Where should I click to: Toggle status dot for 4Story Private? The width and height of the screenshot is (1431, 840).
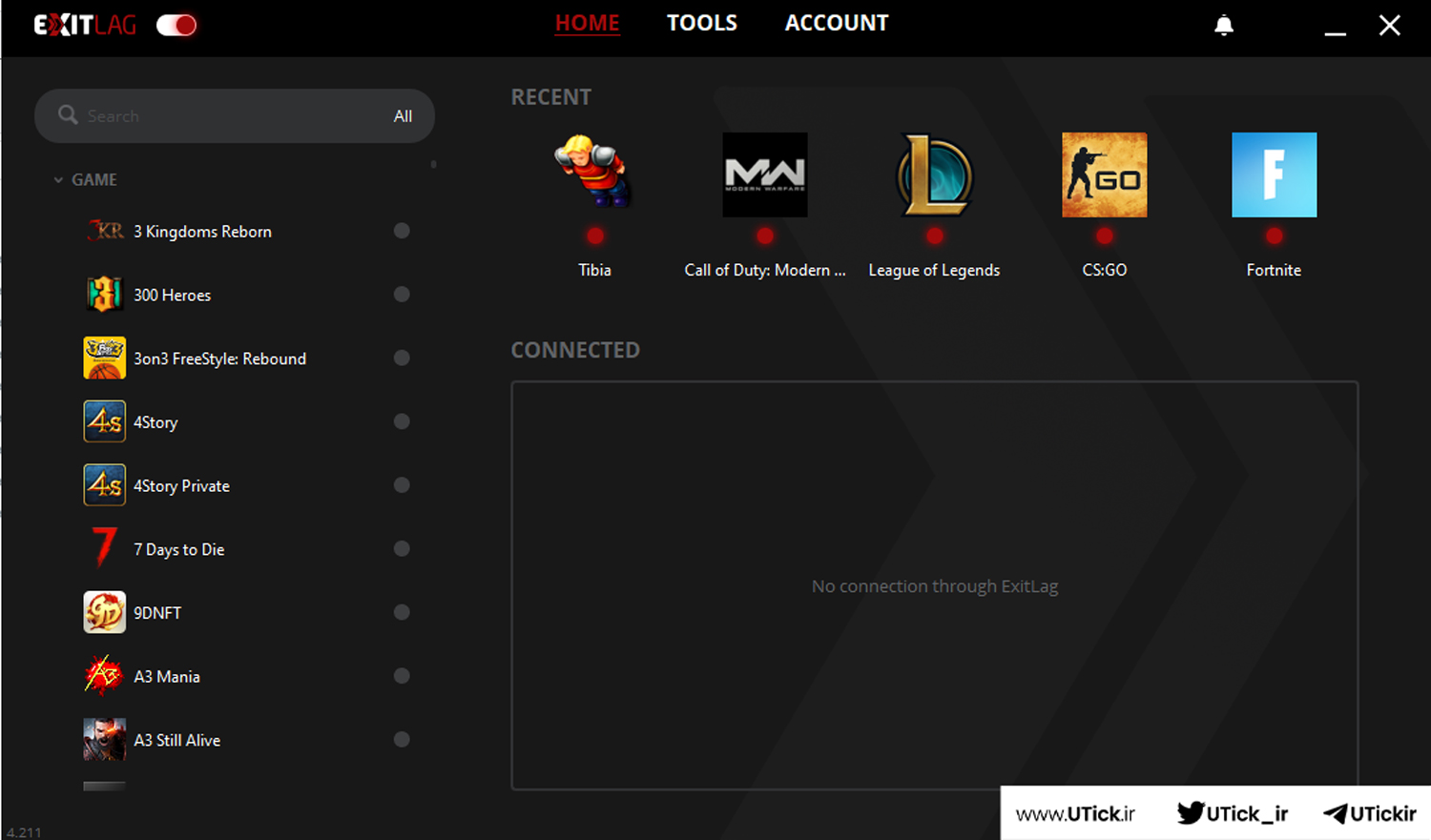(402, 485)
